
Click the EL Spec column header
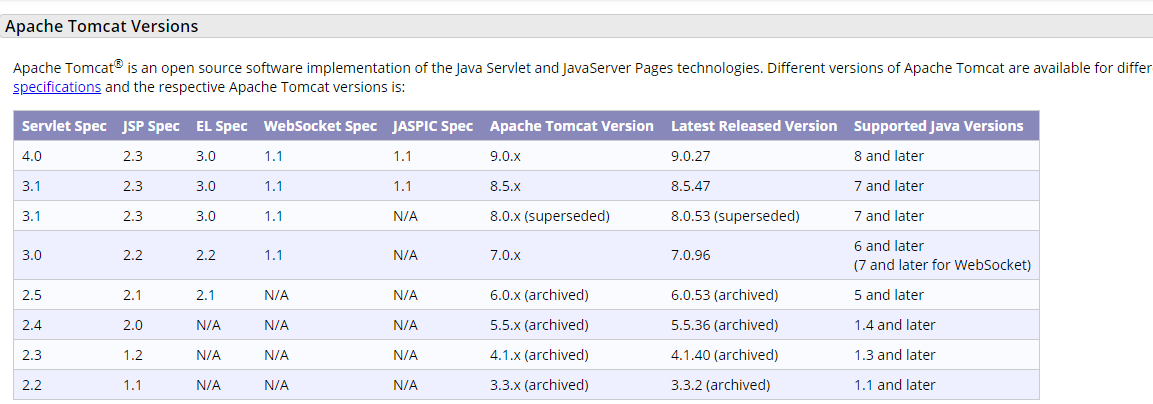point(221,126)
